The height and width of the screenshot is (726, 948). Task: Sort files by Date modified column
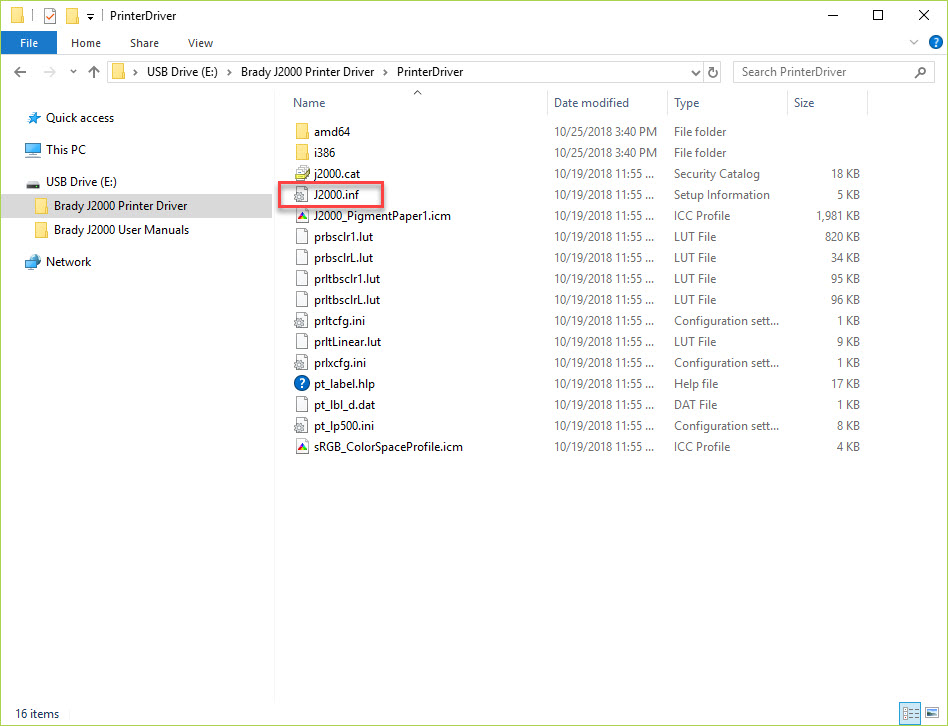tap(591, 103)
